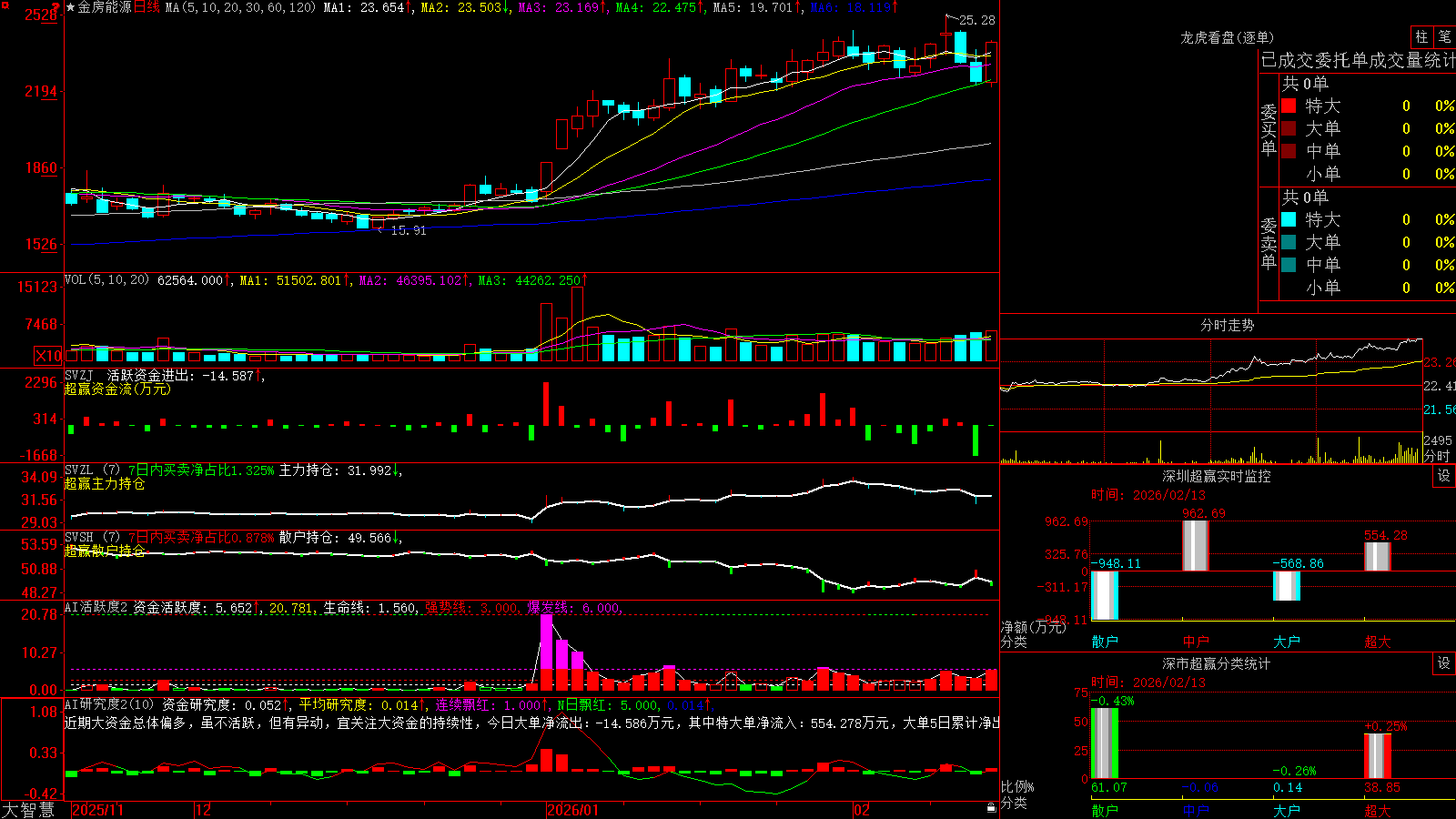1456x819 pixels.
Task: Select the 龙虎看盘(逐单) panel title
Action: [1227, 37]
